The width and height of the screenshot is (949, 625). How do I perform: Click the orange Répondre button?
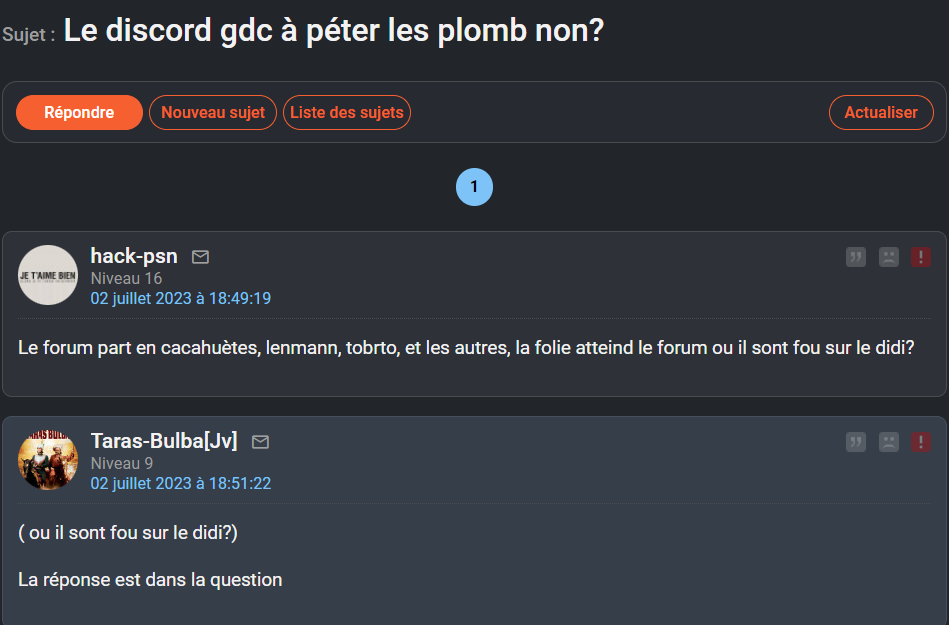(x=79, y=113)
